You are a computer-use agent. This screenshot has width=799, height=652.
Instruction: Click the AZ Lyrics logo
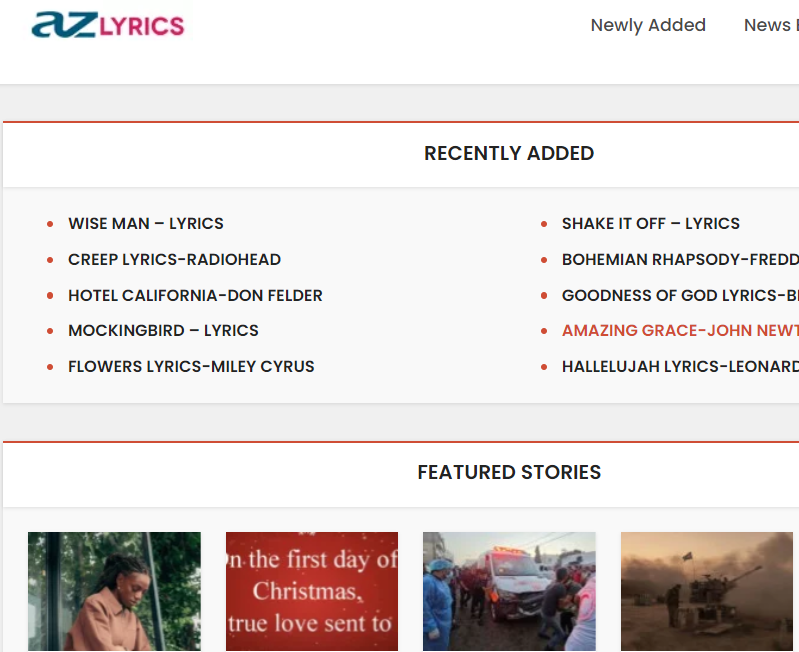pyautogui.click(x=108, y=25)
